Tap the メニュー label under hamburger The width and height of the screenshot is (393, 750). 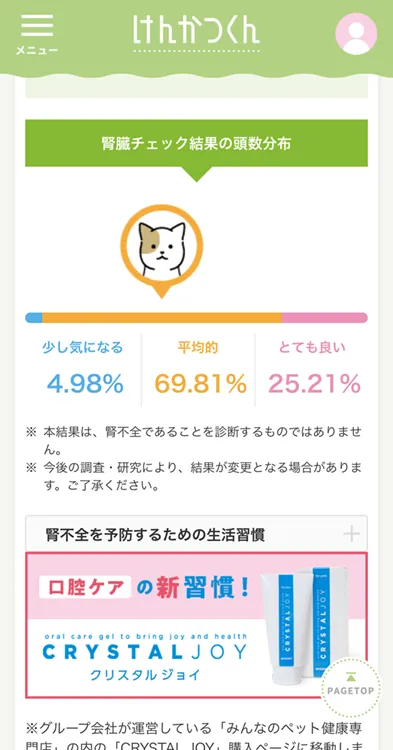(x=37, y=50)
